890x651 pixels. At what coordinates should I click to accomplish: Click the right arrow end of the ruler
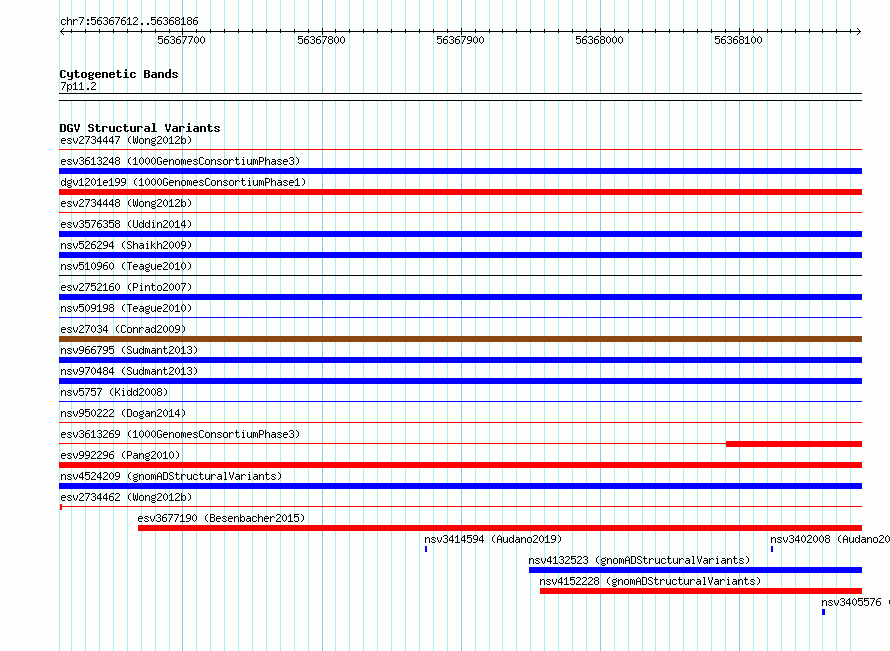click(859, 32)
